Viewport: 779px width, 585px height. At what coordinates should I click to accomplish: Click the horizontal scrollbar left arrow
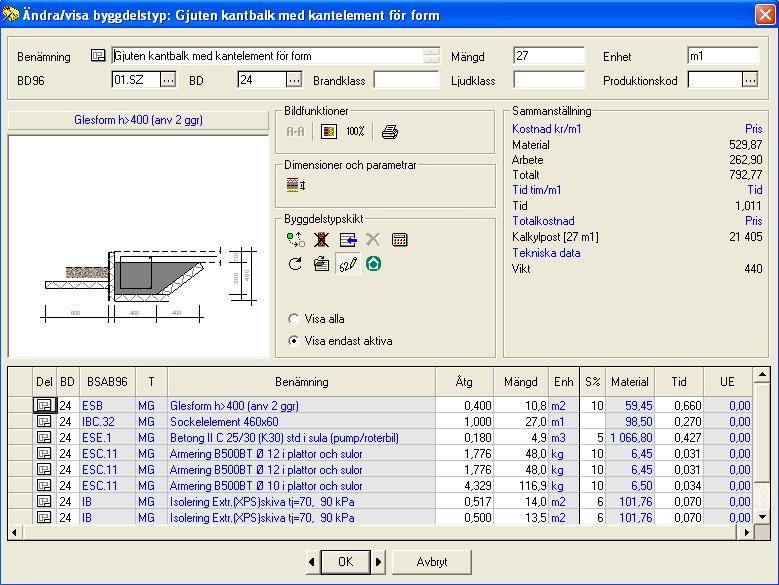point(15,532)
